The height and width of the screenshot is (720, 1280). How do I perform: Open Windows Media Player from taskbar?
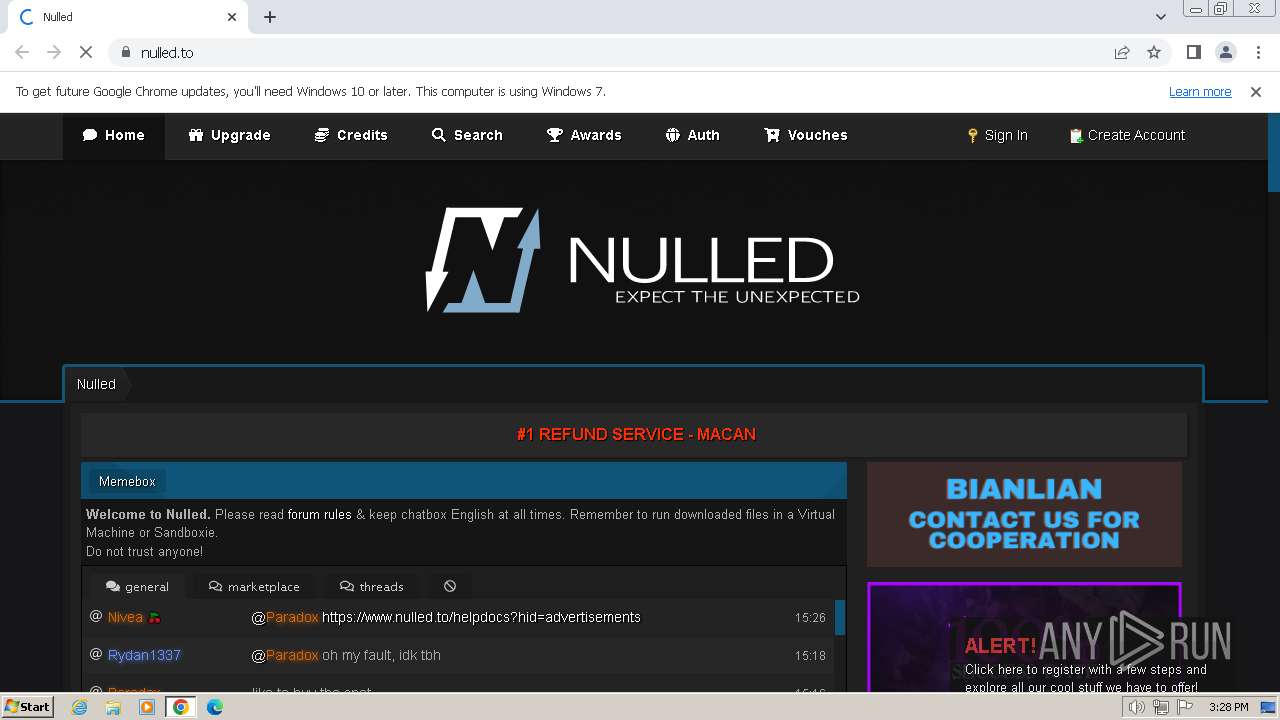tap(147, 707)
